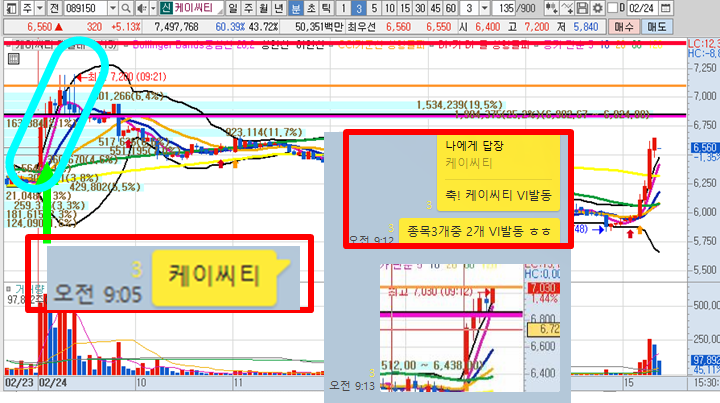The height and width of the screenshot is (403, 720).
Task: Select the minute 분 chart type
Action: pos(296,8)
